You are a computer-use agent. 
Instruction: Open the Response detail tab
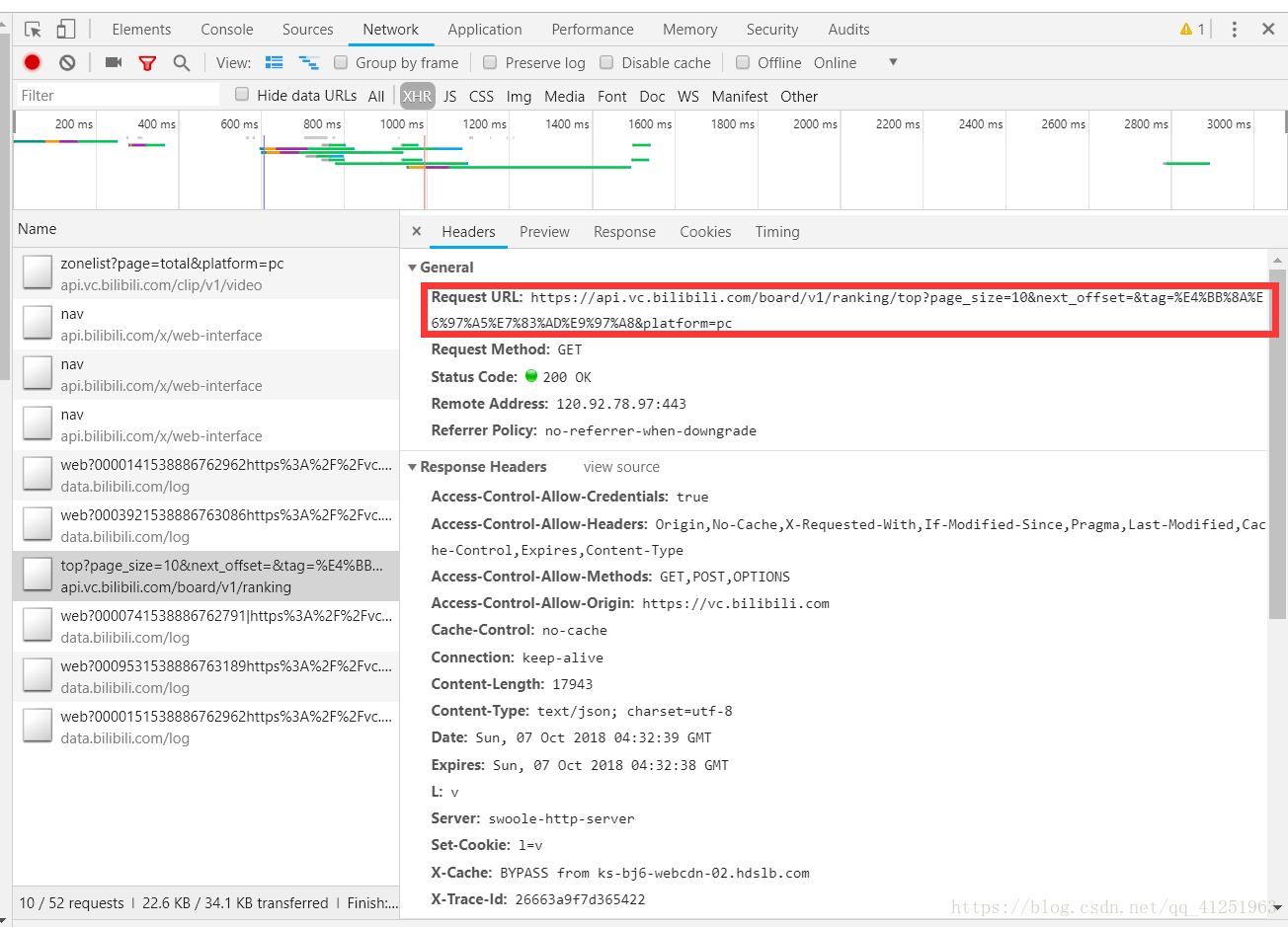(x=624, y=232)
